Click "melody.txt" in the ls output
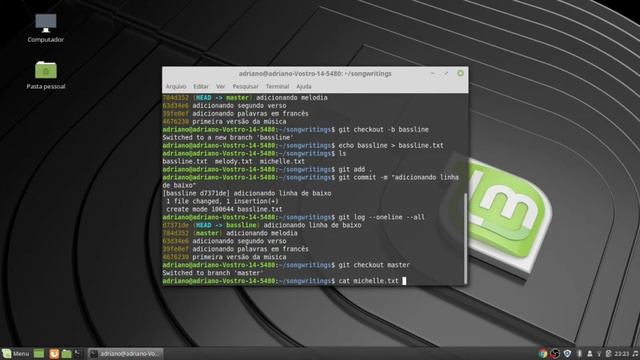The height and width of the screenshot is (360, 640). 233,161
